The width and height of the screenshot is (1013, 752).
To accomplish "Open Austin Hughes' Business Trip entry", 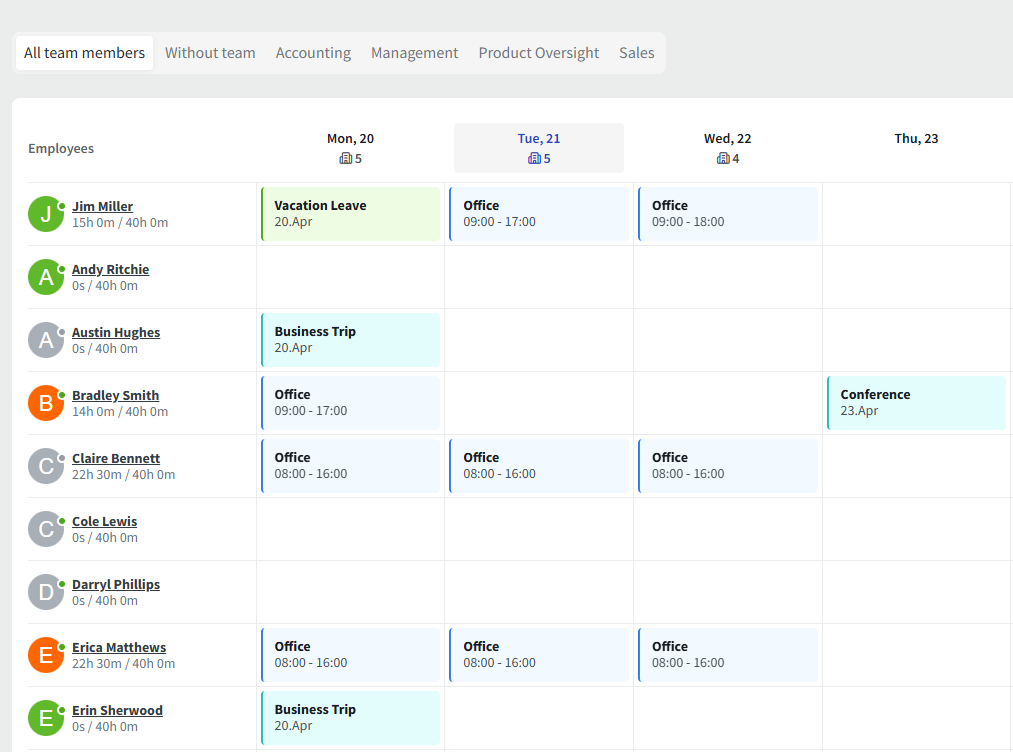I will [350, 340].
